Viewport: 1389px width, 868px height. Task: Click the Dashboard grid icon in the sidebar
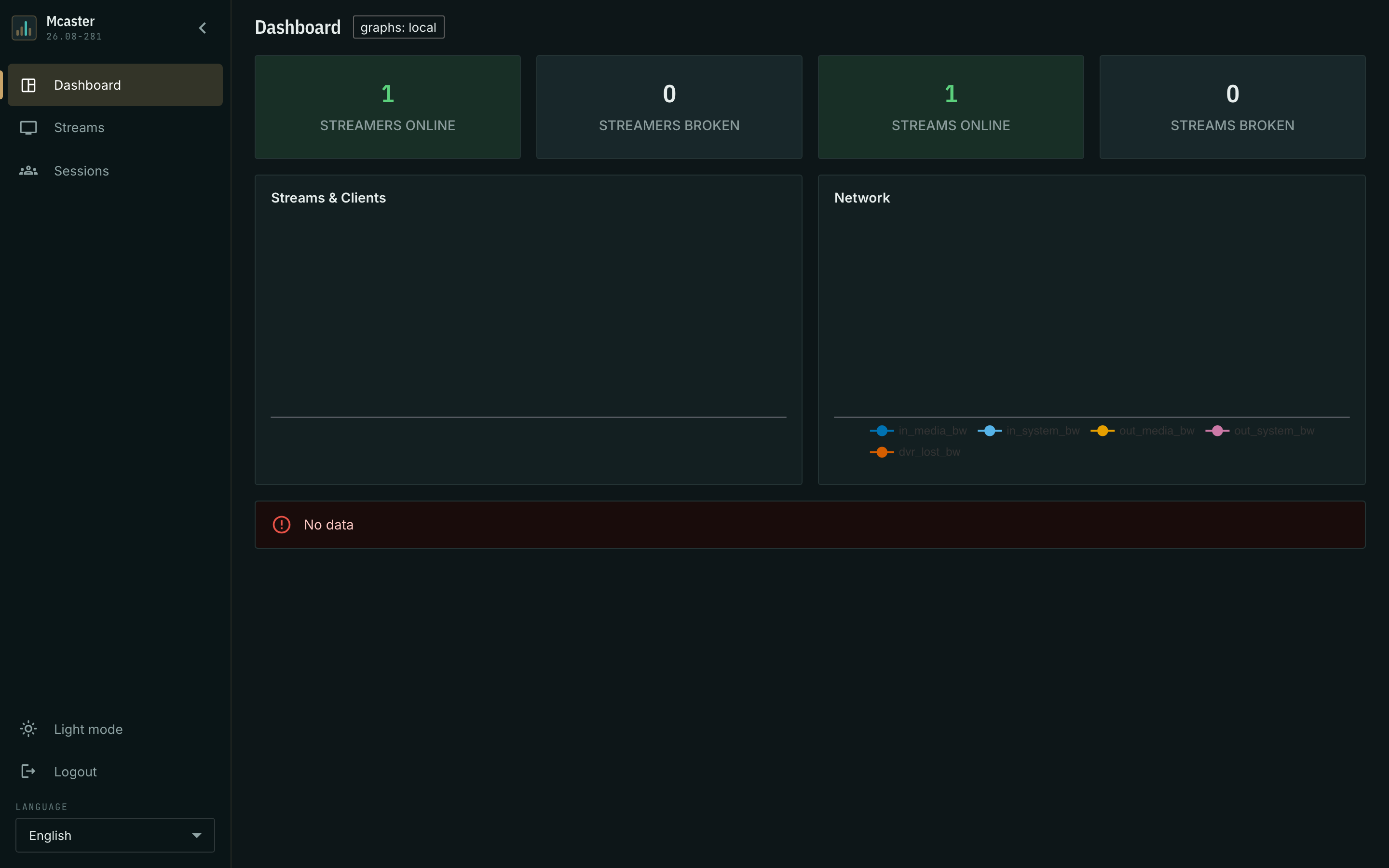tap(28, 85)
